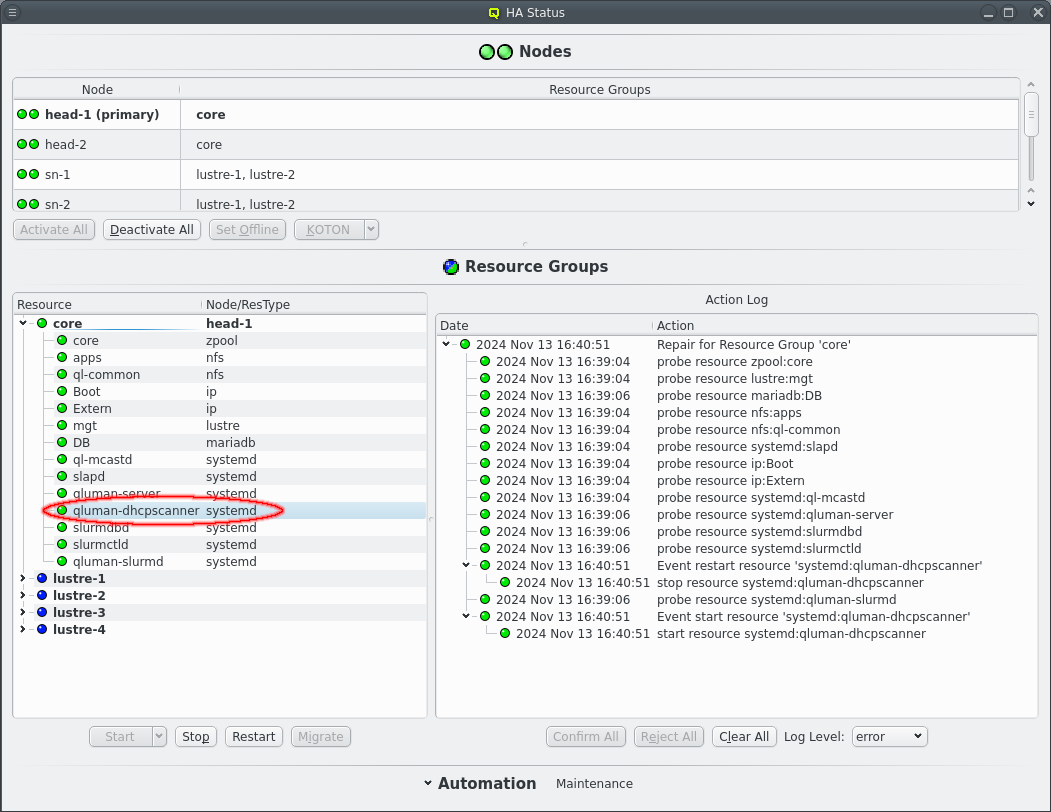Click green status dot of Extern resource
The image size is (1051, 812).
click(62, 408)
